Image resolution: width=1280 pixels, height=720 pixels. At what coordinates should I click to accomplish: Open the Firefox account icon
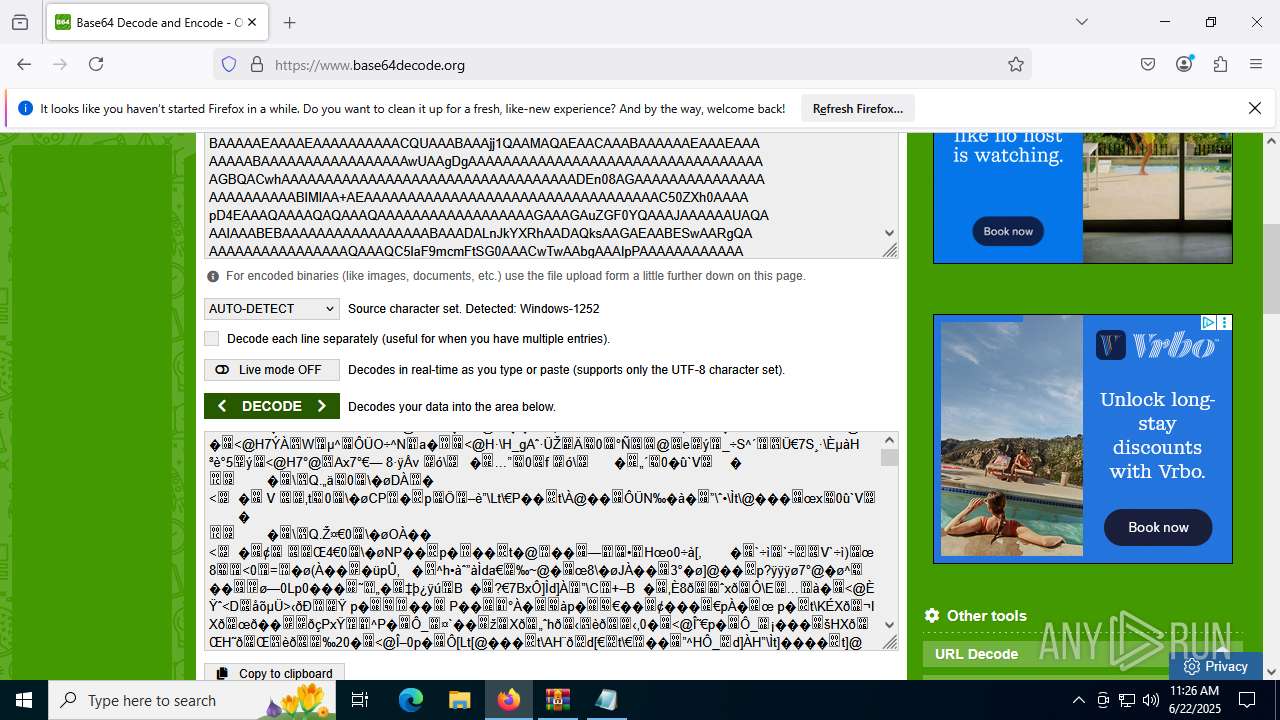[x=1184, y=64]
